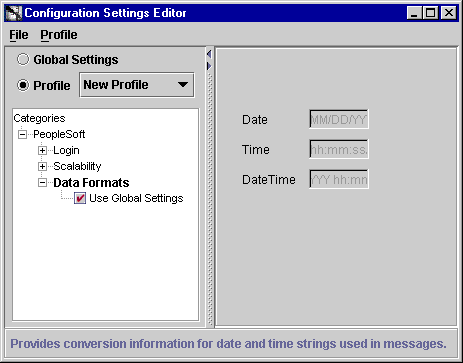Expand the Login tree node
Image resolution: width=463 pixels, height=363 pixels.
click(42, 151)
